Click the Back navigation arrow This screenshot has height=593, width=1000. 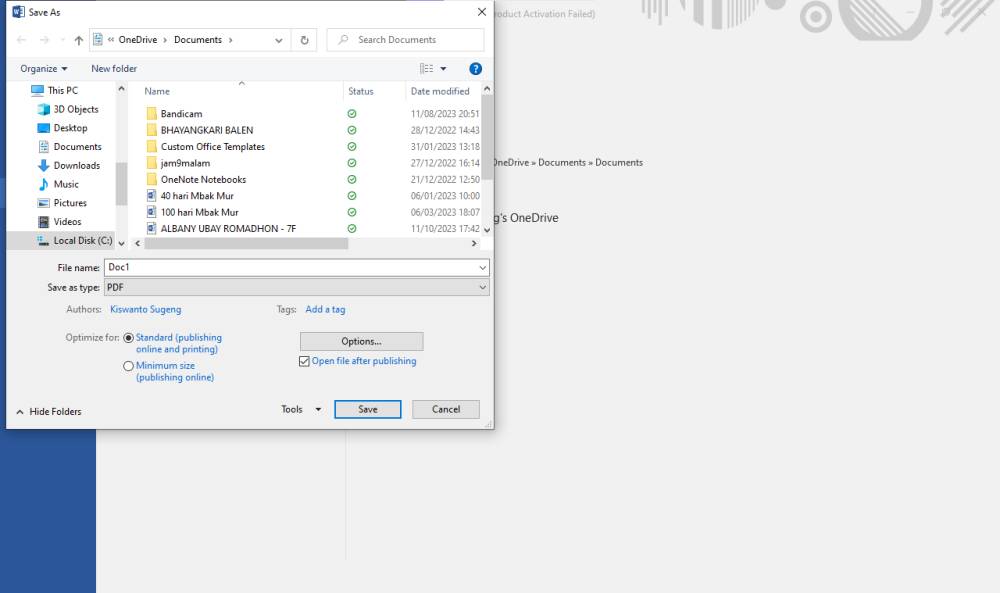click(22, 40)
